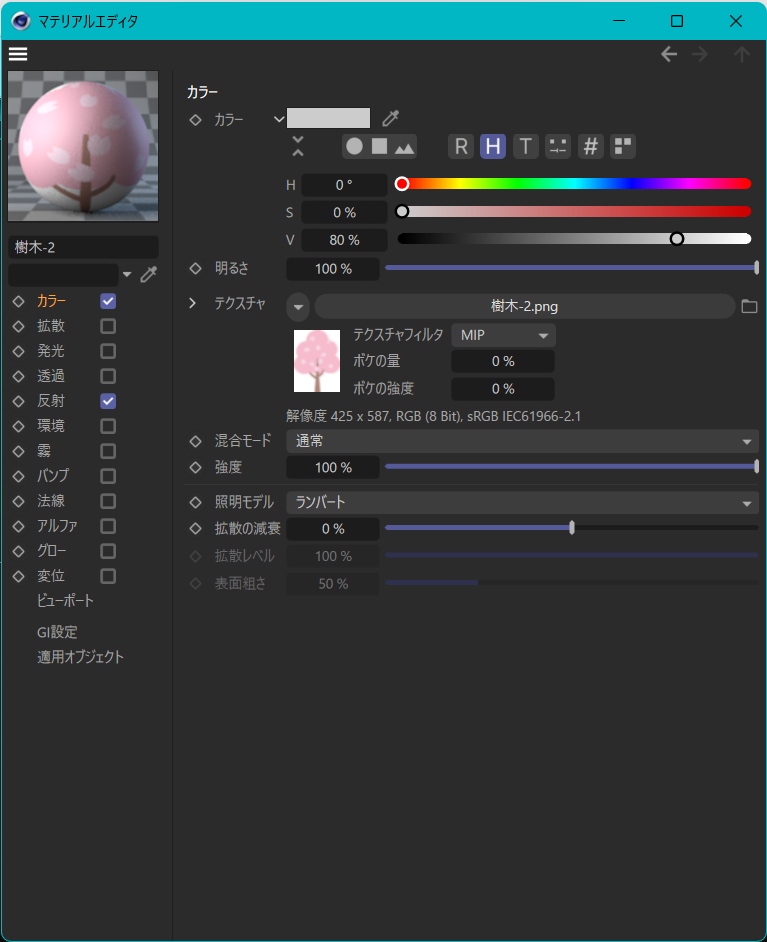The image size is (767, 942).
Task: Switch to picture color picker icon
Action: pos(404,147)
